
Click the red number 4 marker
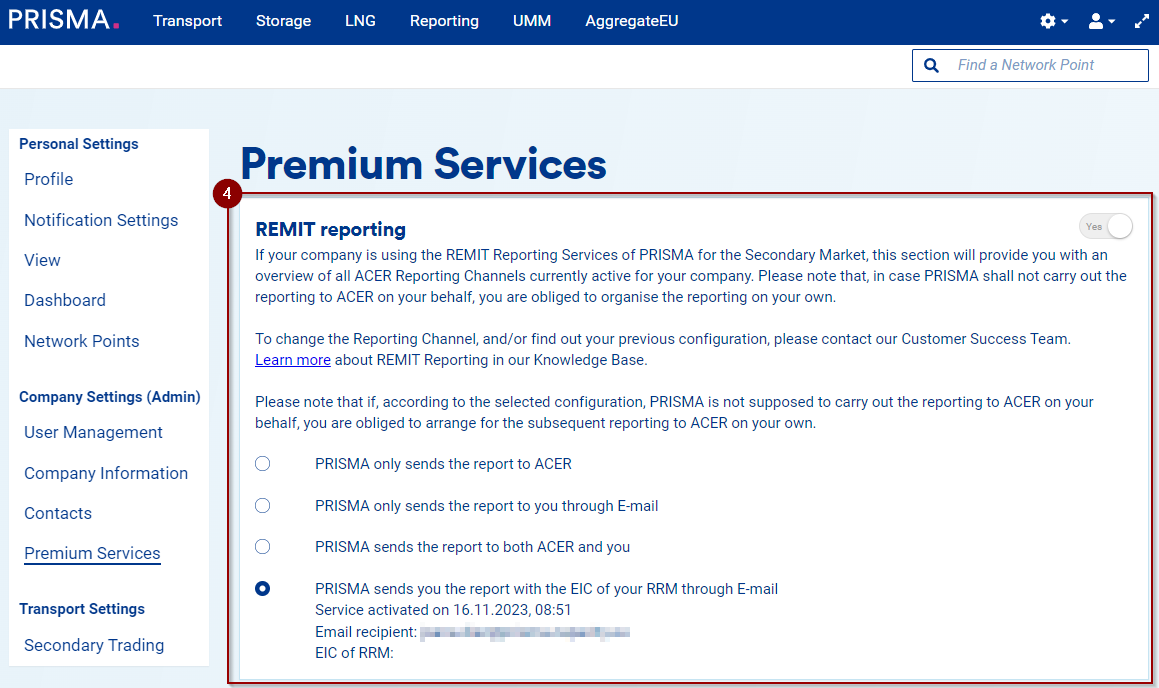pyautogui.click(x=228, y=194)
